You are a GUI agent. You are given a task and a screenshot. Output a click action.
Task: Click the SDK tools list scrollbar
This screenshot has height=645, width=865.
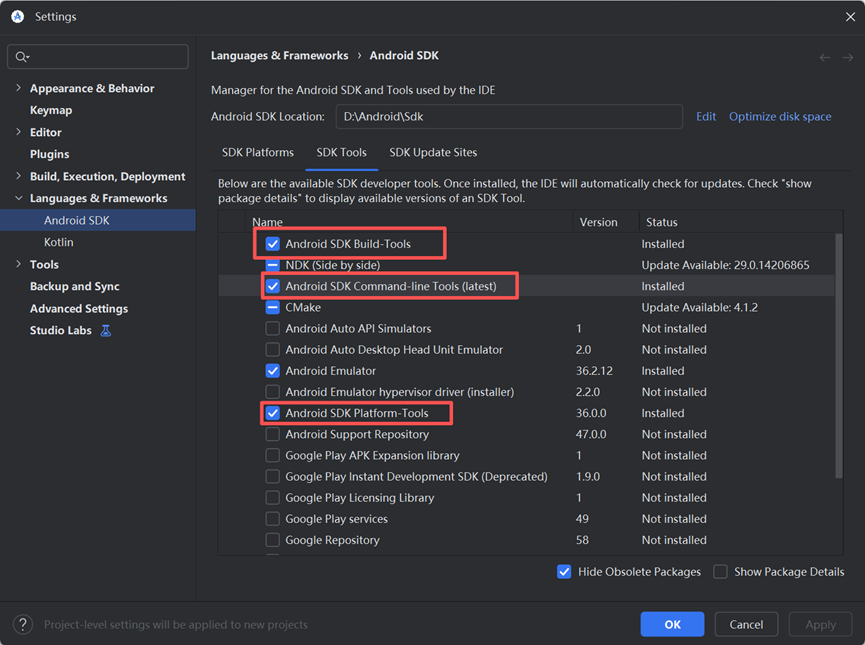839,356
